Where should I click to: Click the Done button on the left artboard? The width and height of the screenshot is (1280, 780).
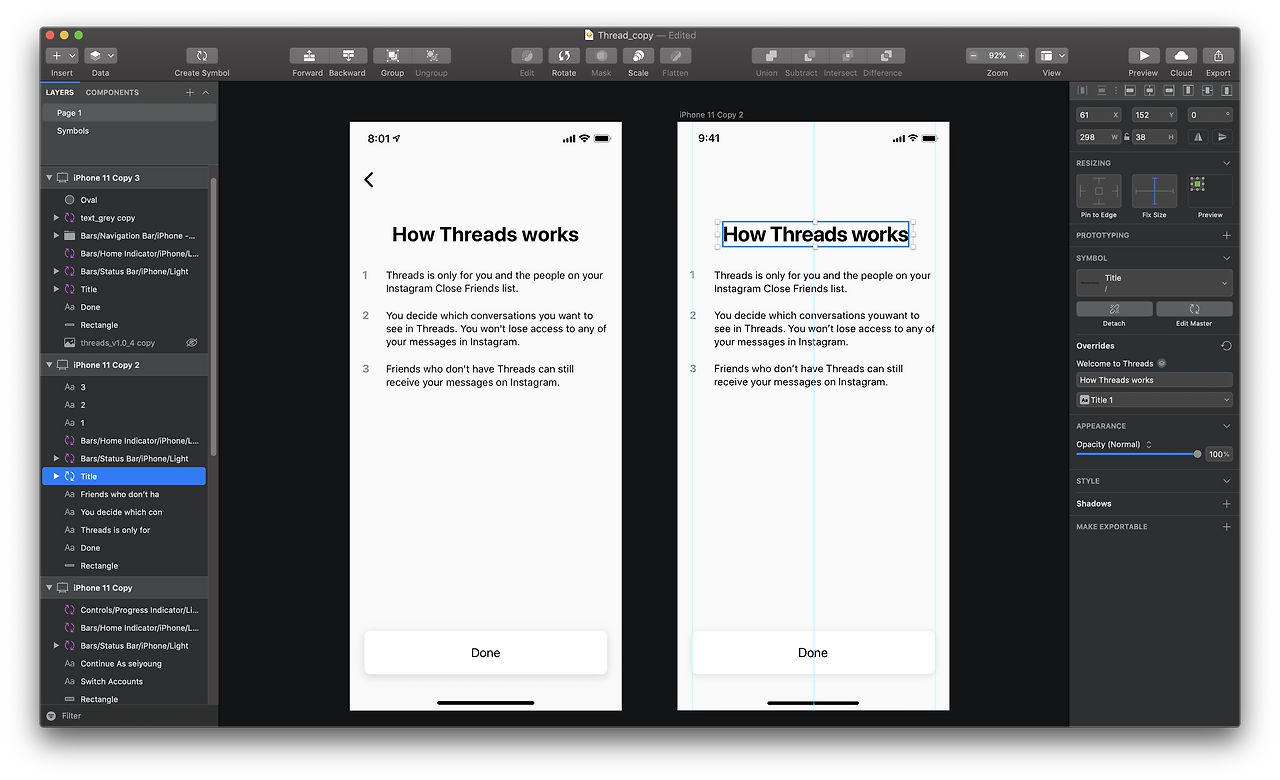485,653
